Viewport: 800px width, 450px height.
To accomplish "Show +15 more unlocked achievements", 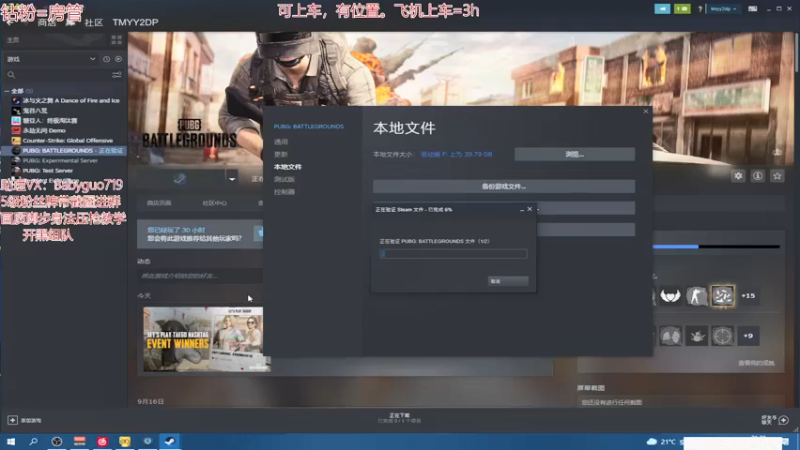I will [748, 295].
